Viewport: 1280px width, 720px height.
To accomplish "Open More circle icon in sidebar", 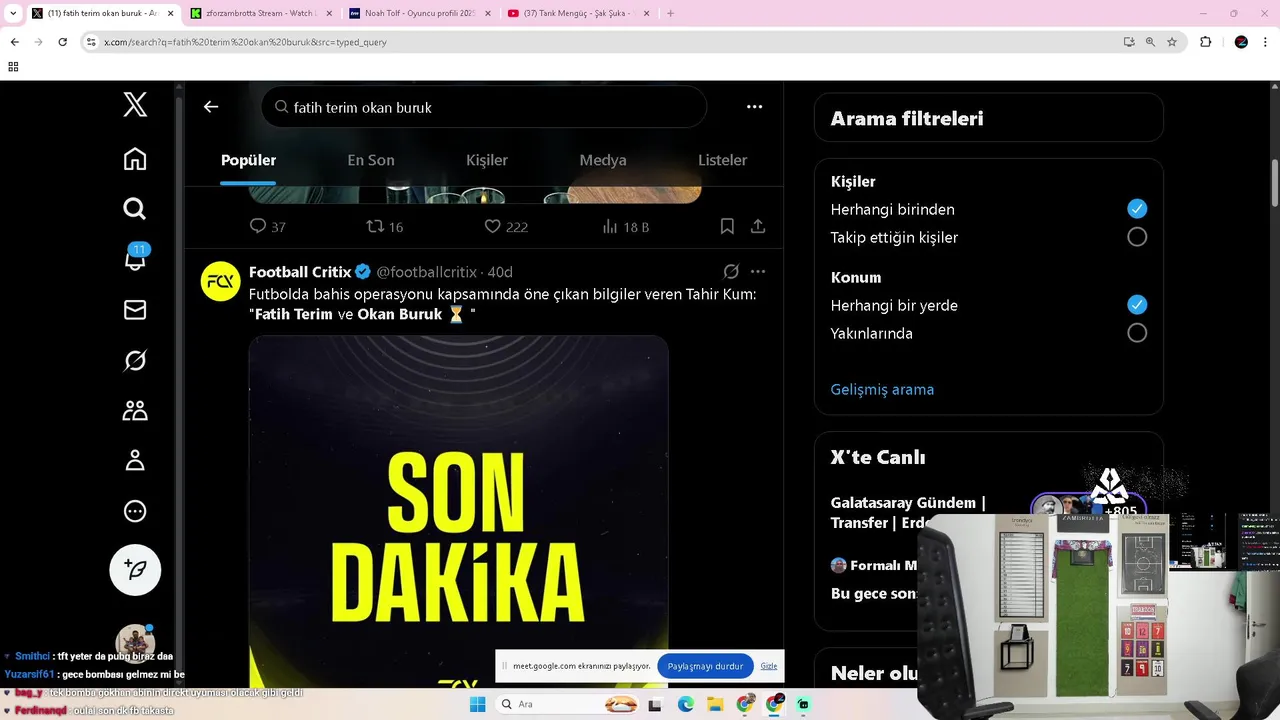I will pos(135,511).
